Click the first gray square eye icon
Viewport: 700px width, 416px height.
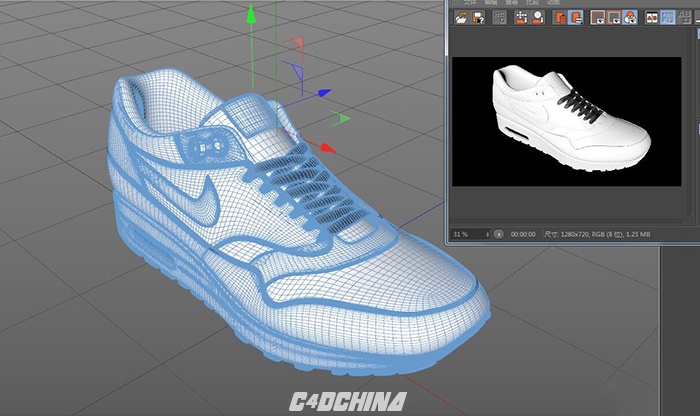tap(598, 17)
